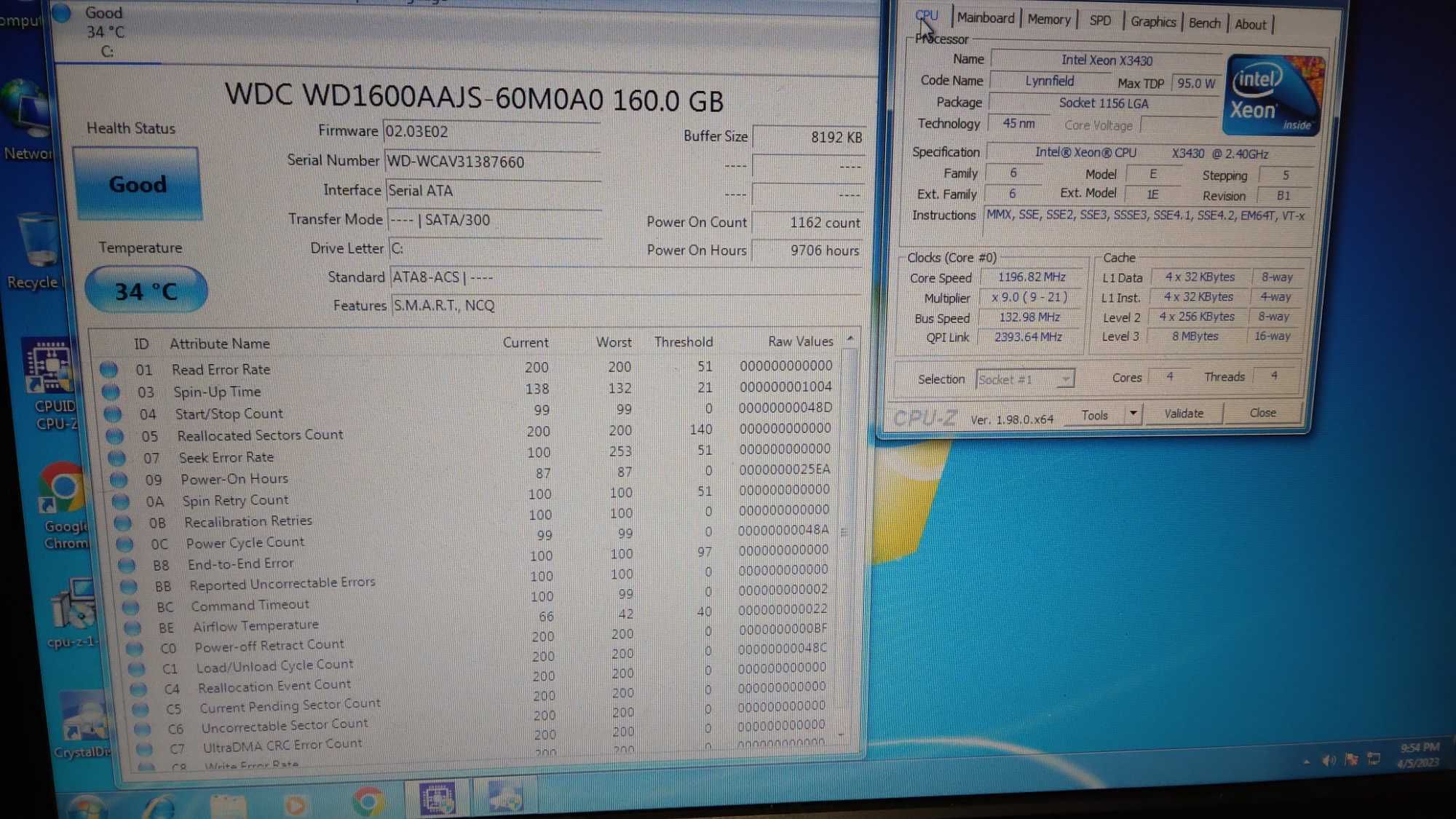1456x819 pixels.
Task: Click the Validate button in CPU-Z
Action: [x=1184, y=414]
